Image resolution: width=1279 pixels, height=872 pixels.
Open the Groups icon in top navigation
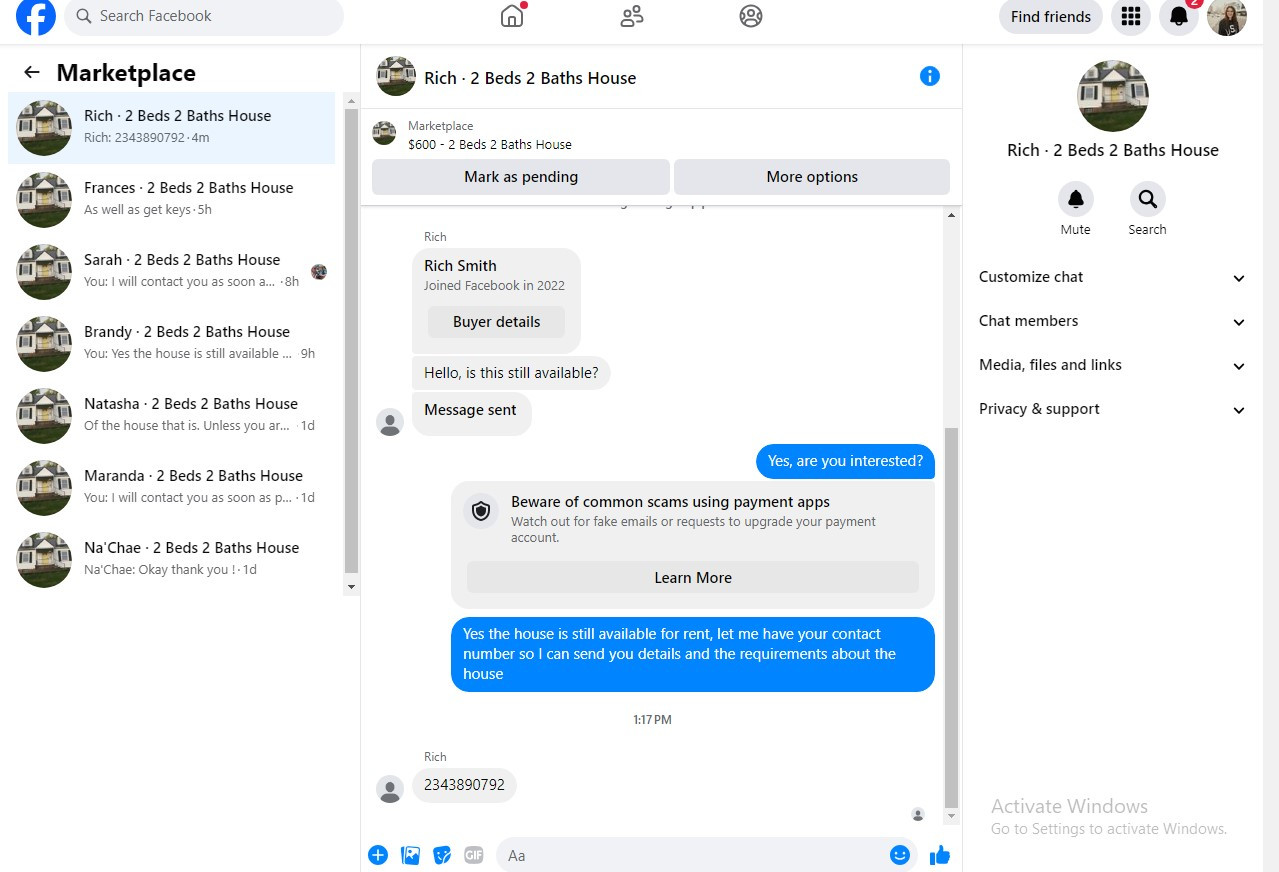point(751,16)
